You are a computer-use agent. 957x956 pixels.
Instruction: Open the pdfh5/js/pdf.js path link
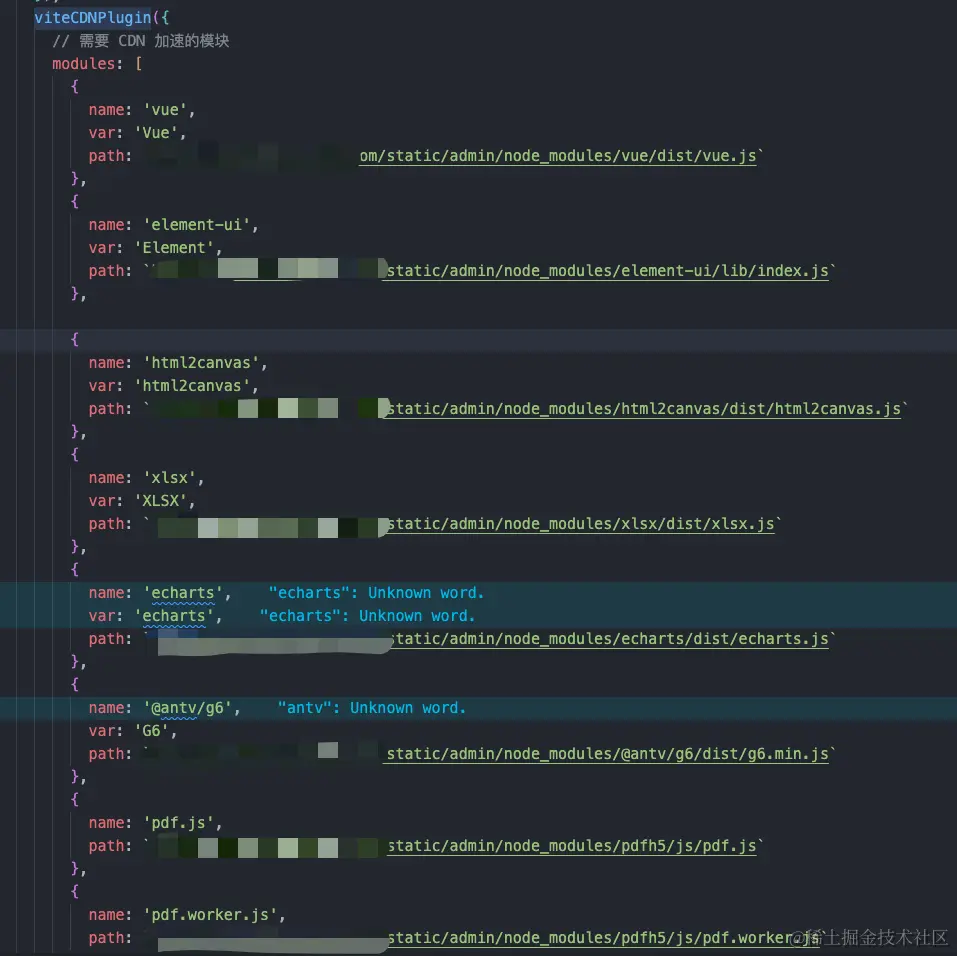[572, 846]
